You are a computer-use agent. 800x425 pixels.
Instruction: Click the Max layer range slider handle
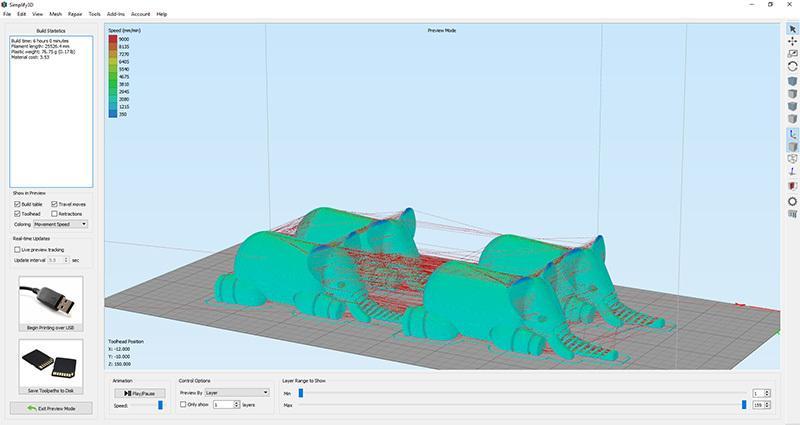(743, 405)
